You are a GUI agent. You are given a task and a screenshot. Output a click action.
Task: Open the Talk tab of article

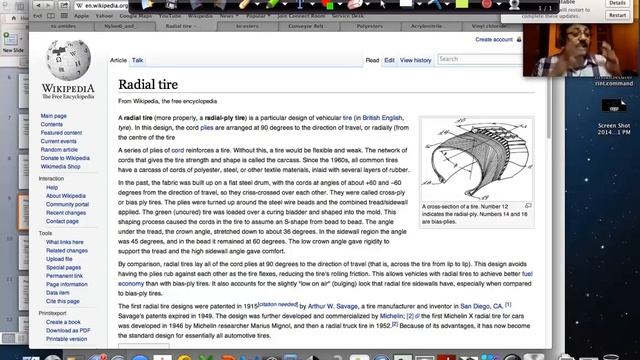[x=137, y=60]
